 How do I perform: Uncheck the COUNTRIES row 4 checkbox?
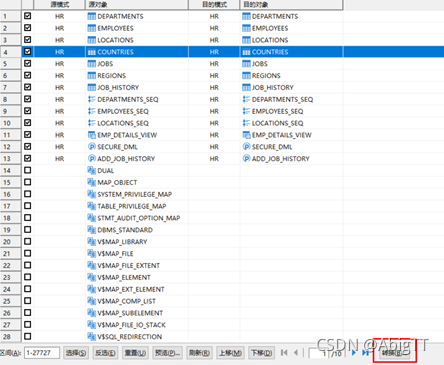click(x=28, y=51)
